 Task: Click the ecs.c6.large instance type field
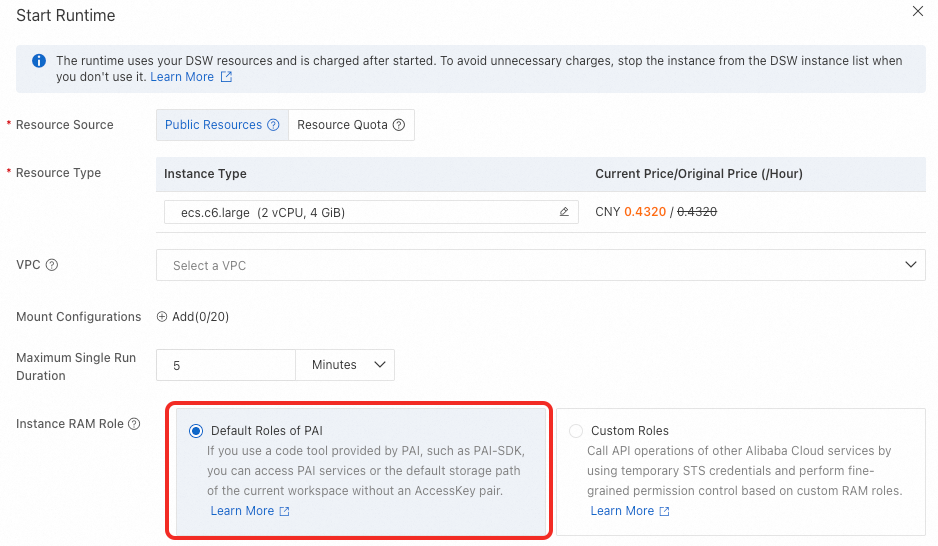(x=360, y=212)
